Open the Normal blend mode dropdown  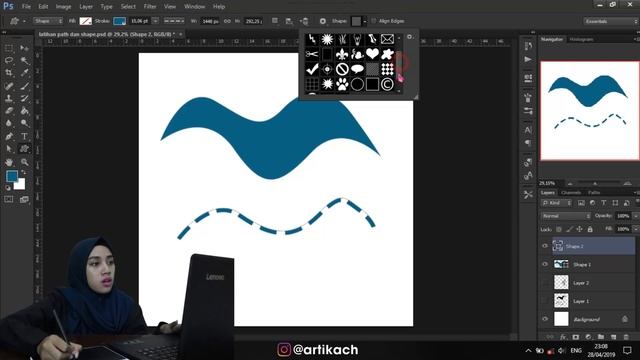(566, 216)
